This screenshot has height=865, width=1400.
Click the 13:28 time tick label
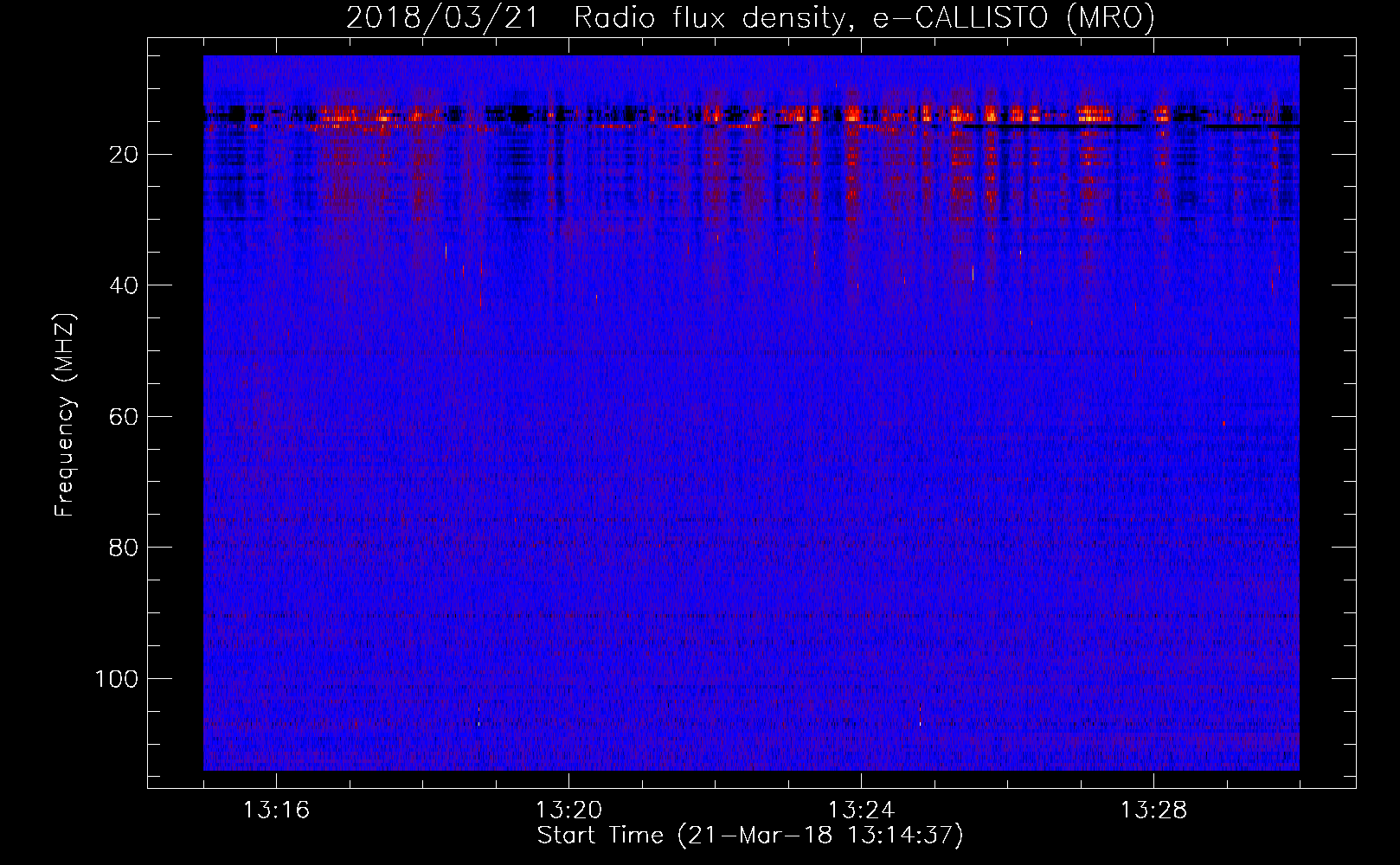coord(1153,811)
